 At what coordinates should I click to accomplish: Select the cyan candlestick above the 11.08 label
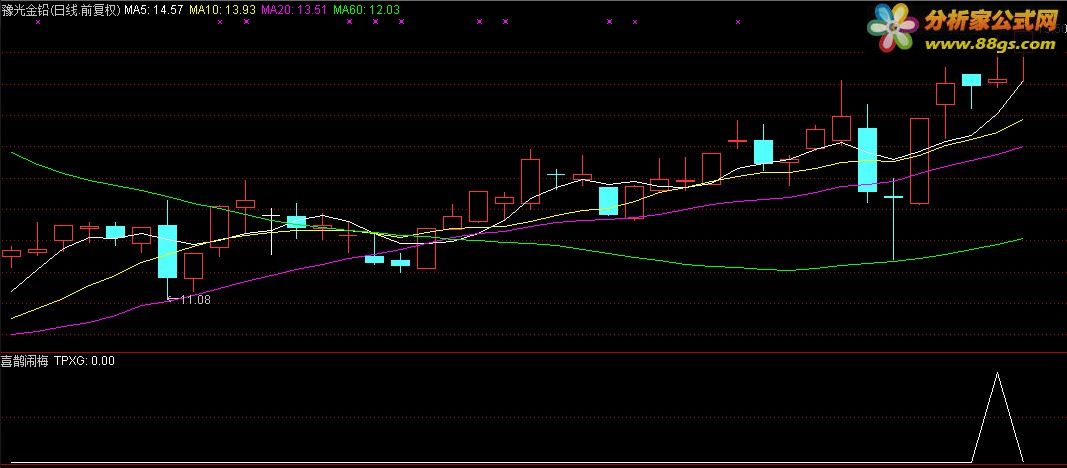(167, 251)
